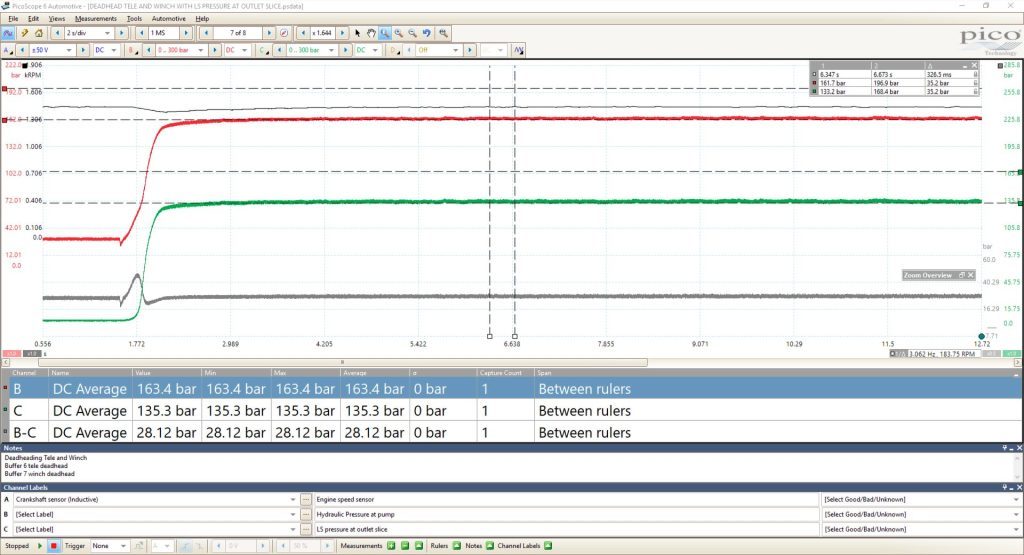Open the Edit menu
The height and width of the screenshot is (555, 1024).
[33, 19]
